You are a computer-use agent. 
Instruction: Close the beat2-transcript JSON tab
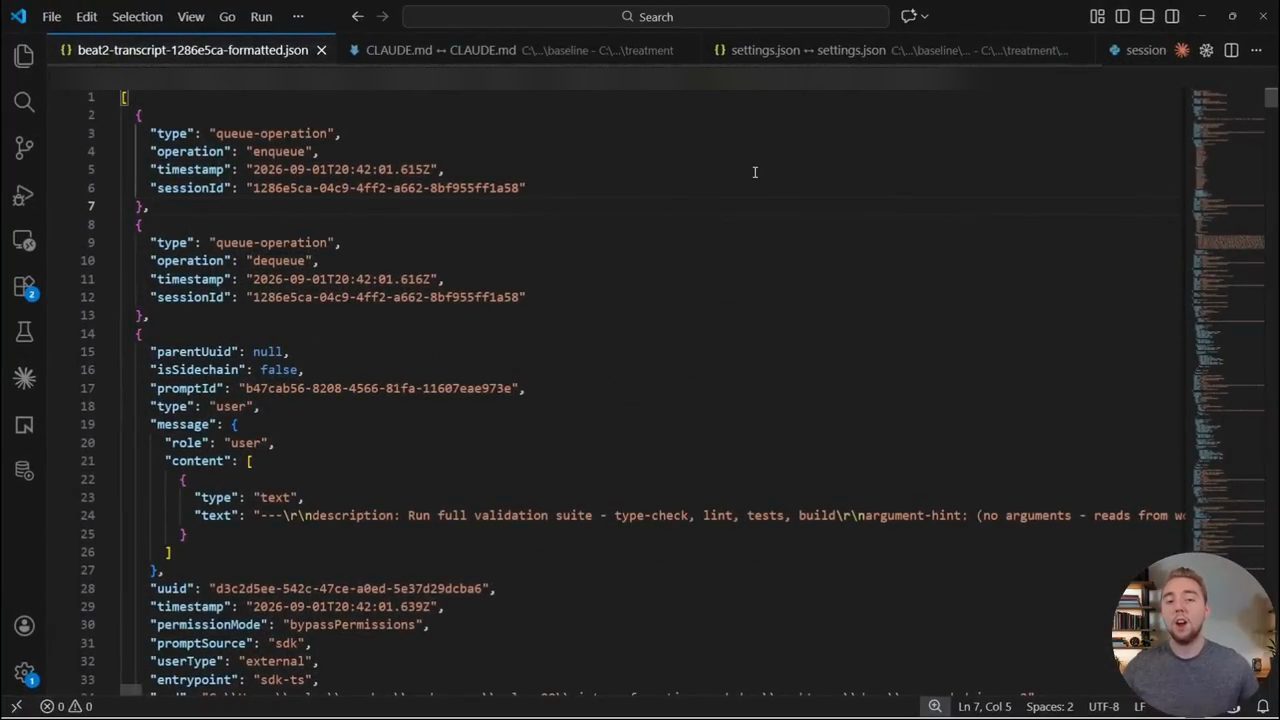coord(321,50)
